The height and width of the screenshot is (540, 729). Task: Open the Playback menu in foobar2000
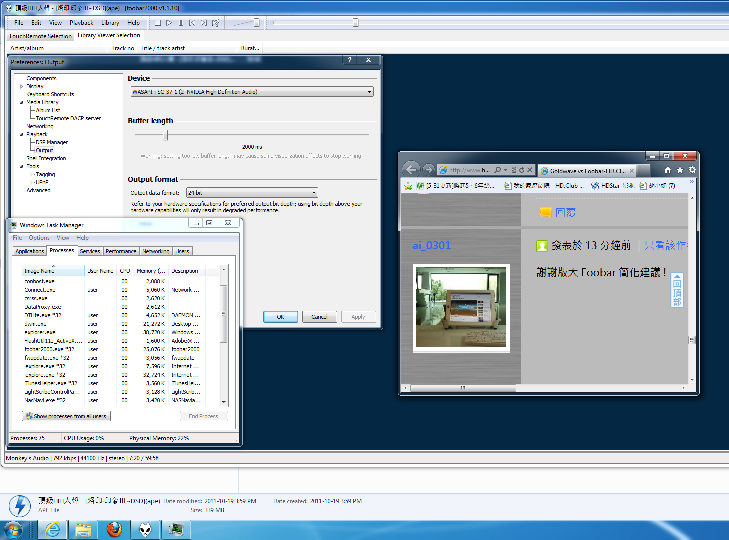click(81, 22)
